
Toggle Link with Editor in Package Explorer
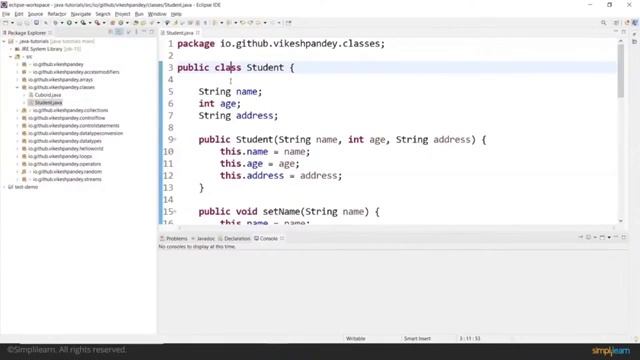[119, 32]
